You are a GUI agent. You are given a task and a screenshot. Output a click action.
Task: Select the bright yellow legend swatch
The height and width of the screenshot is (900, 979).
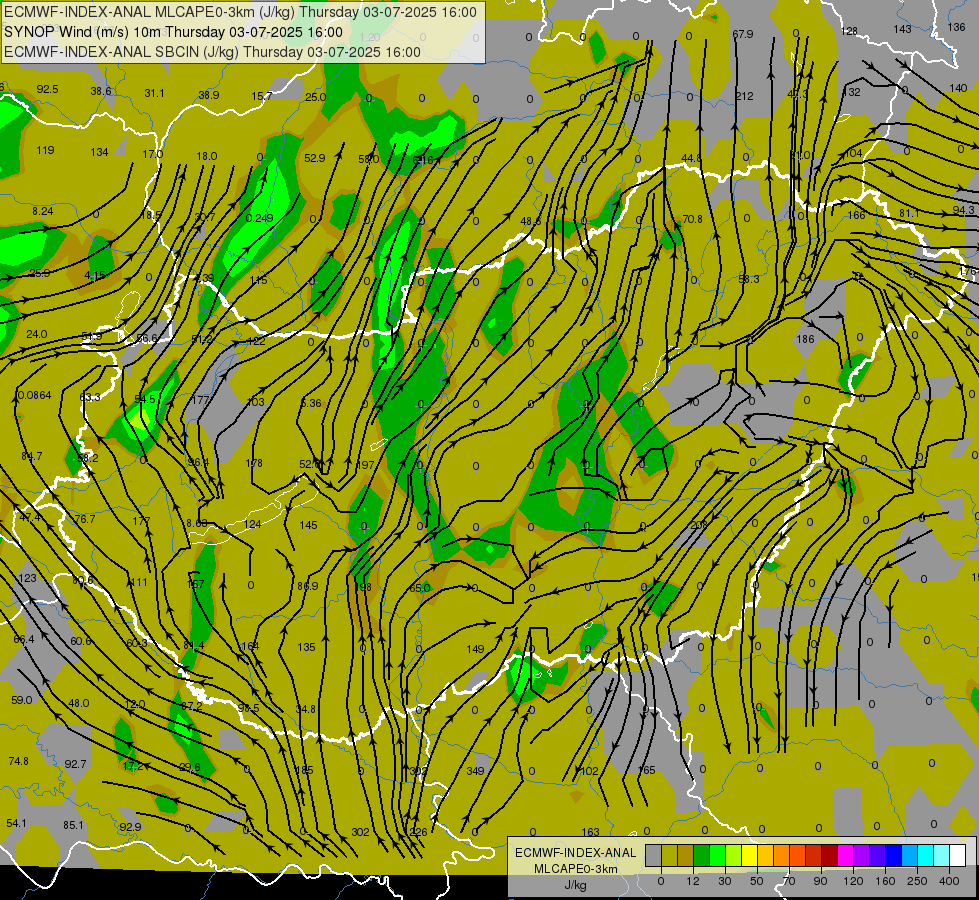[750, 855]
